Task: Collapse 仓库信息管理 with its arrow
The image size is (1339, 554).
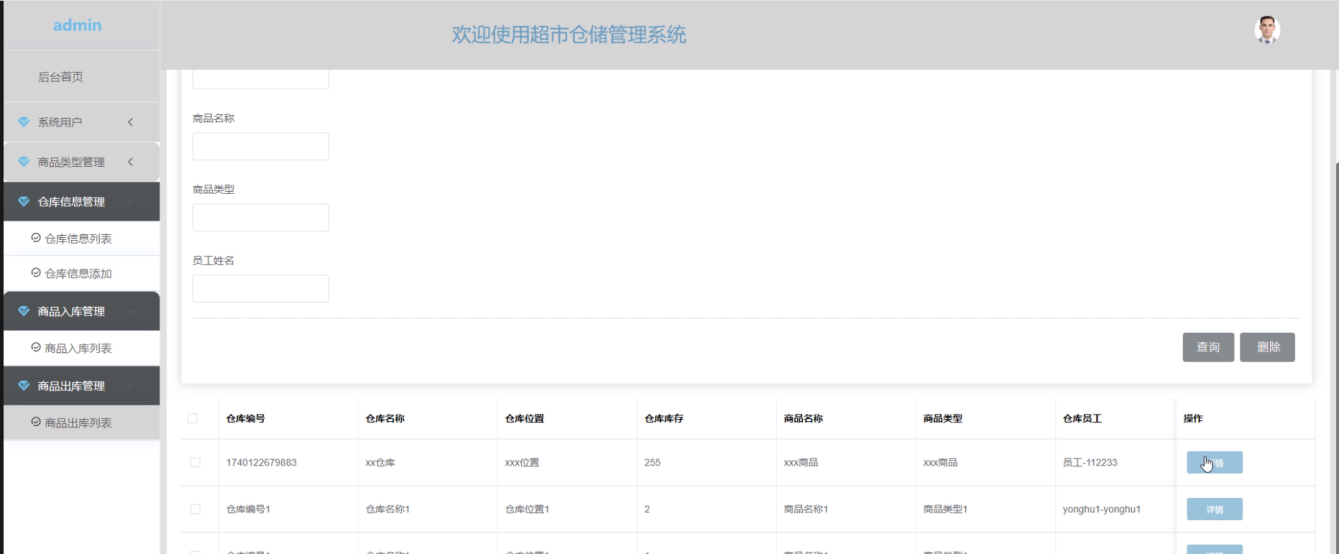Action: (x=130, y=202)
